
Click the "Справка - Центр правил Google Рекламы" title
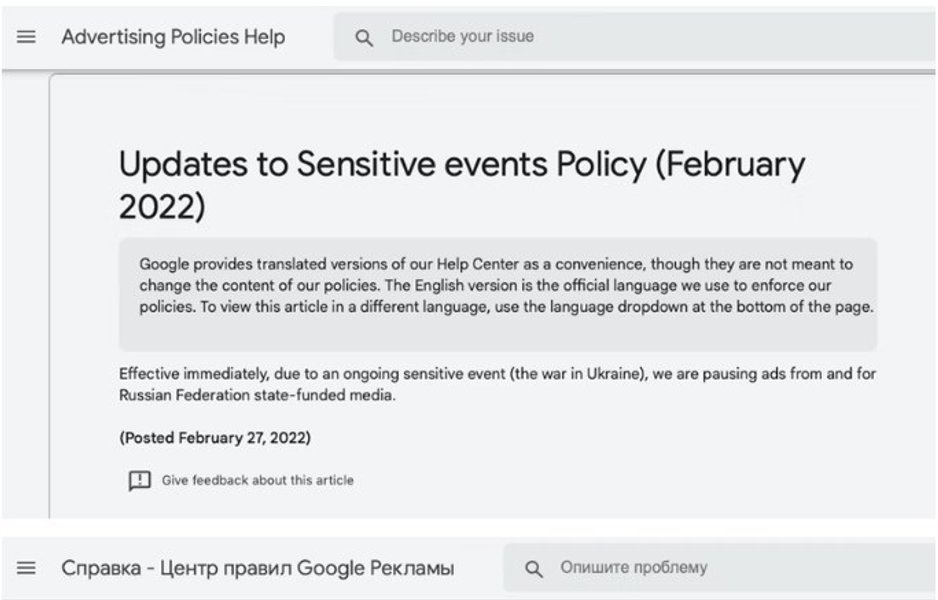tap(257, 568)
